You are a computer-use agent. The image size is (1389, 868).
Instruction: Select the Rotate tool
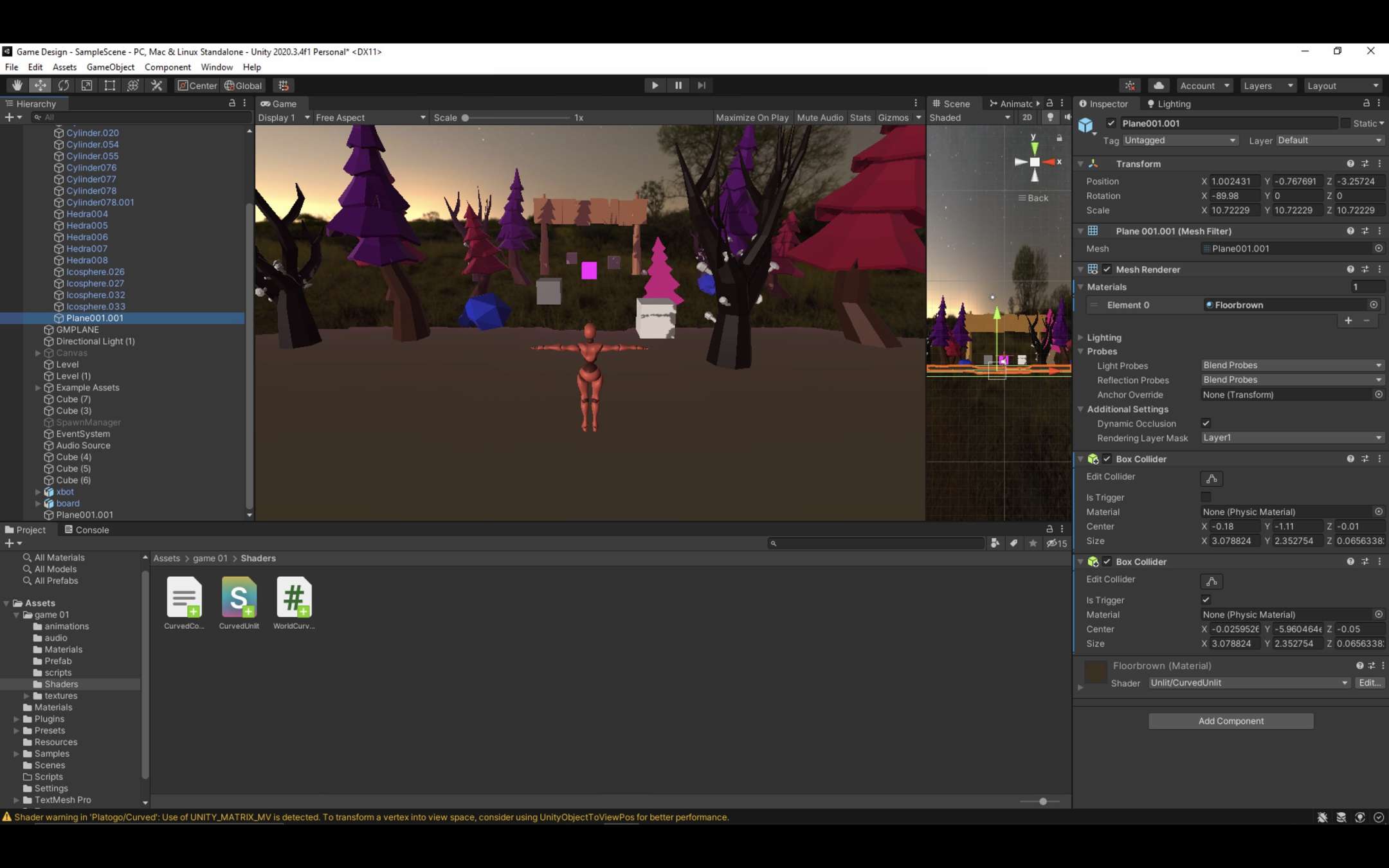coord(63,86)
